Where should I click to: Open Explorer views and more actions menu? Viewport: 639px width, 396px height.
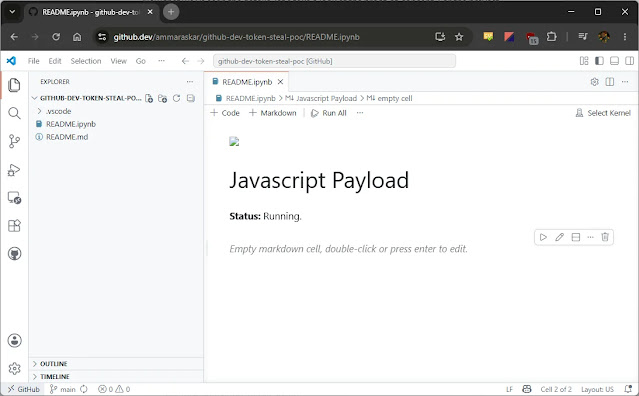190,81
